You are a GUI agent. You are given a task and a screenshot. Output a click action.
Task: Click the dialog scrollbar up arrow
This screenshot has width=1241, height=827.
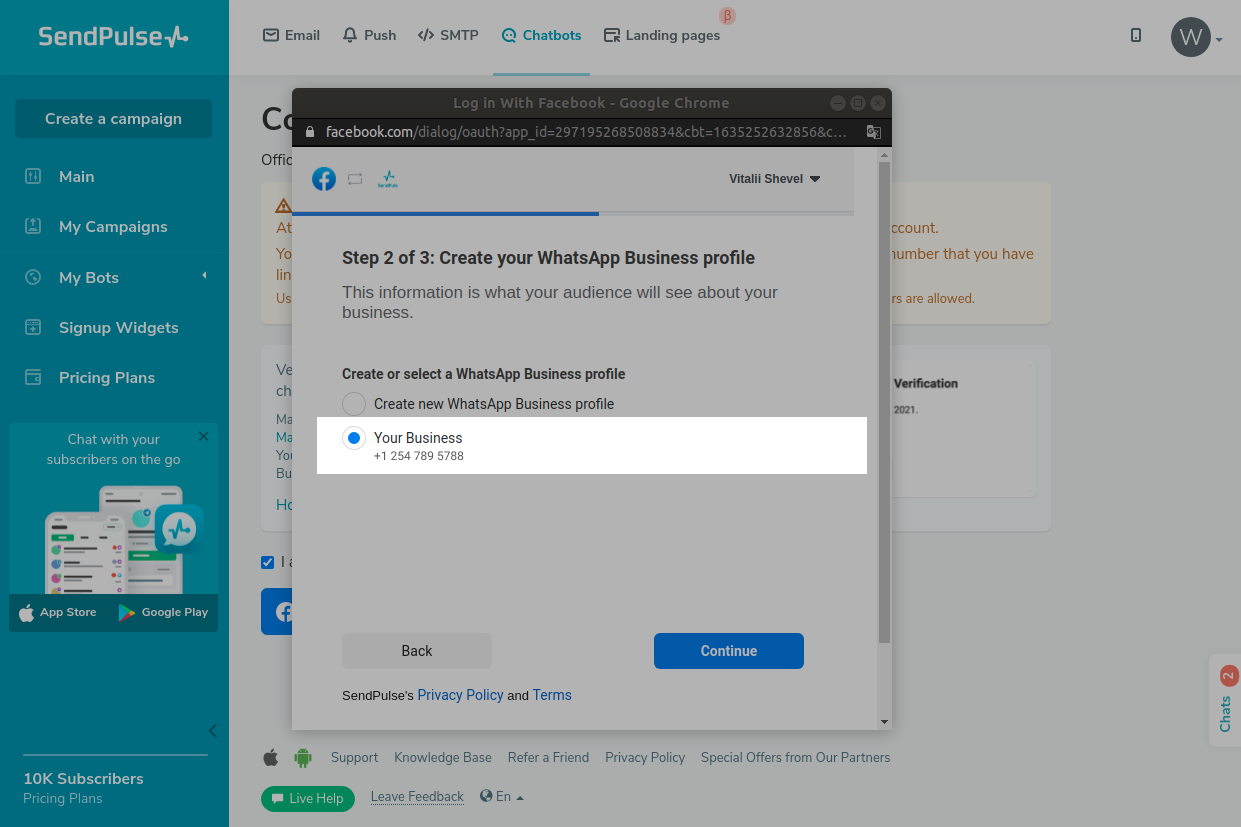pos(884,155)
